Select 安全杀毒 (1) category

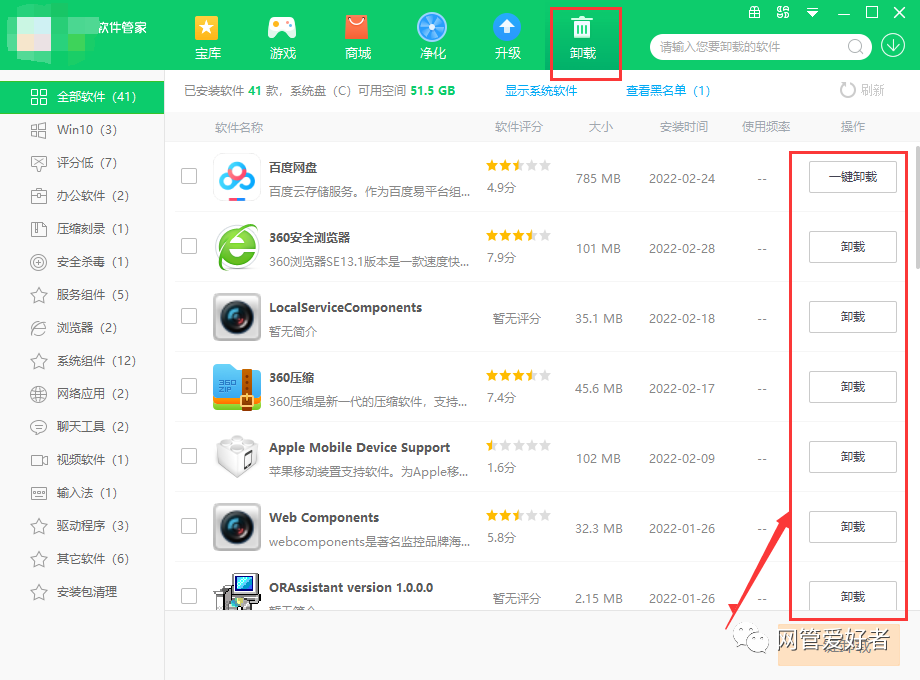pyautogui.click(x=82, y=262)
